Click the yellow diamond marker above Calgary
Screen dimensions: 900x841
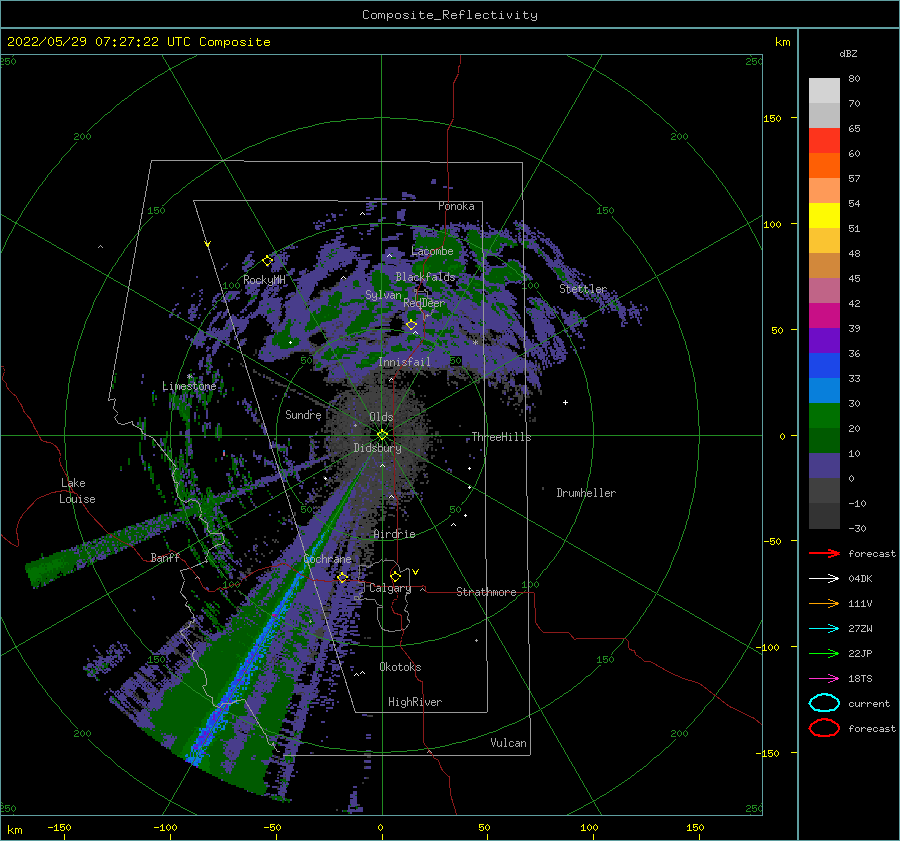pos(395,576)
